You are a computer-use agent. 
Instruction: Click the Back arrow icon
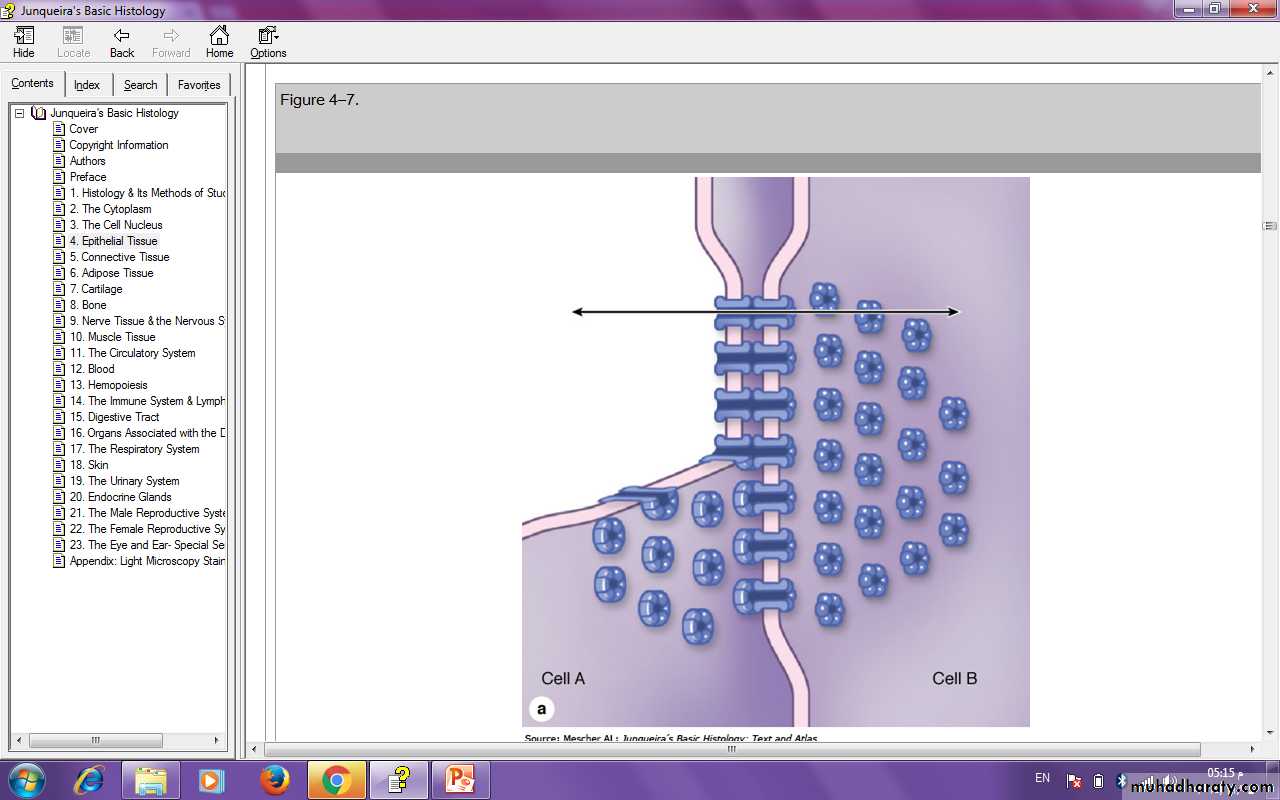click(122, 42)
